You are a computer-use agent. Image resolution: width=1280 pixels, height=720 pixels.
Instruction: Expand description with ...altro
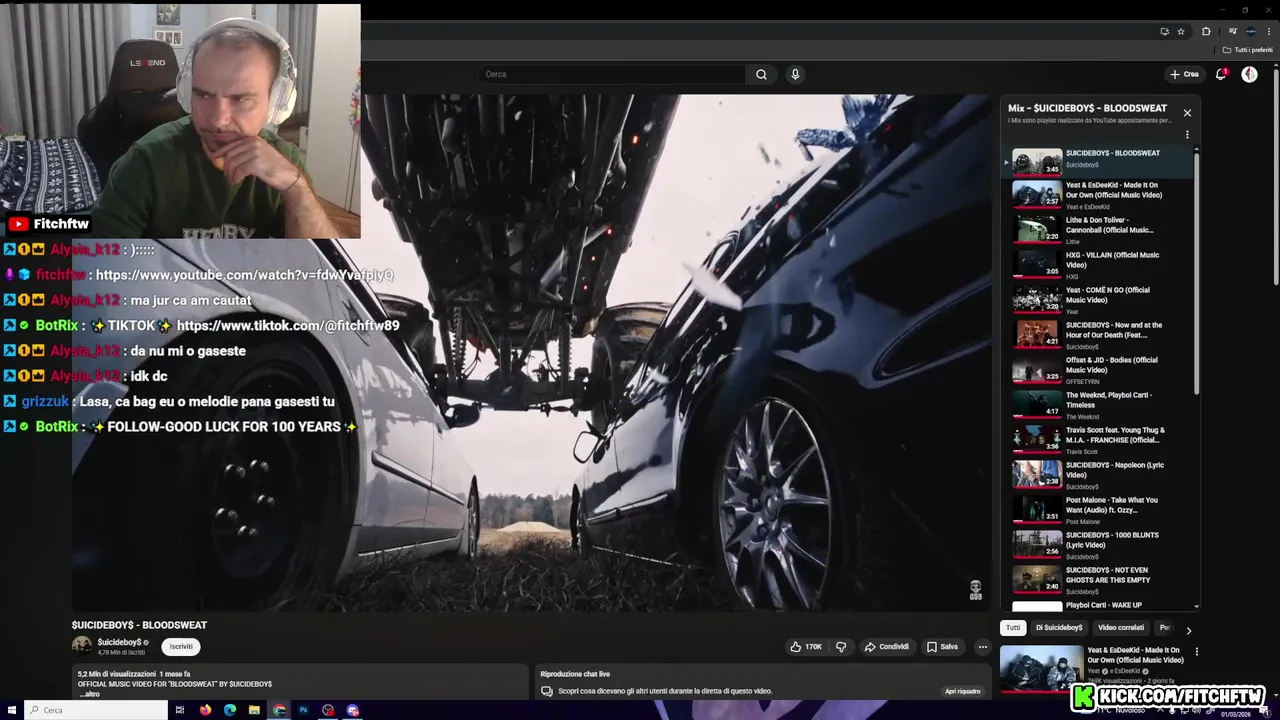(x=89, y=694)
